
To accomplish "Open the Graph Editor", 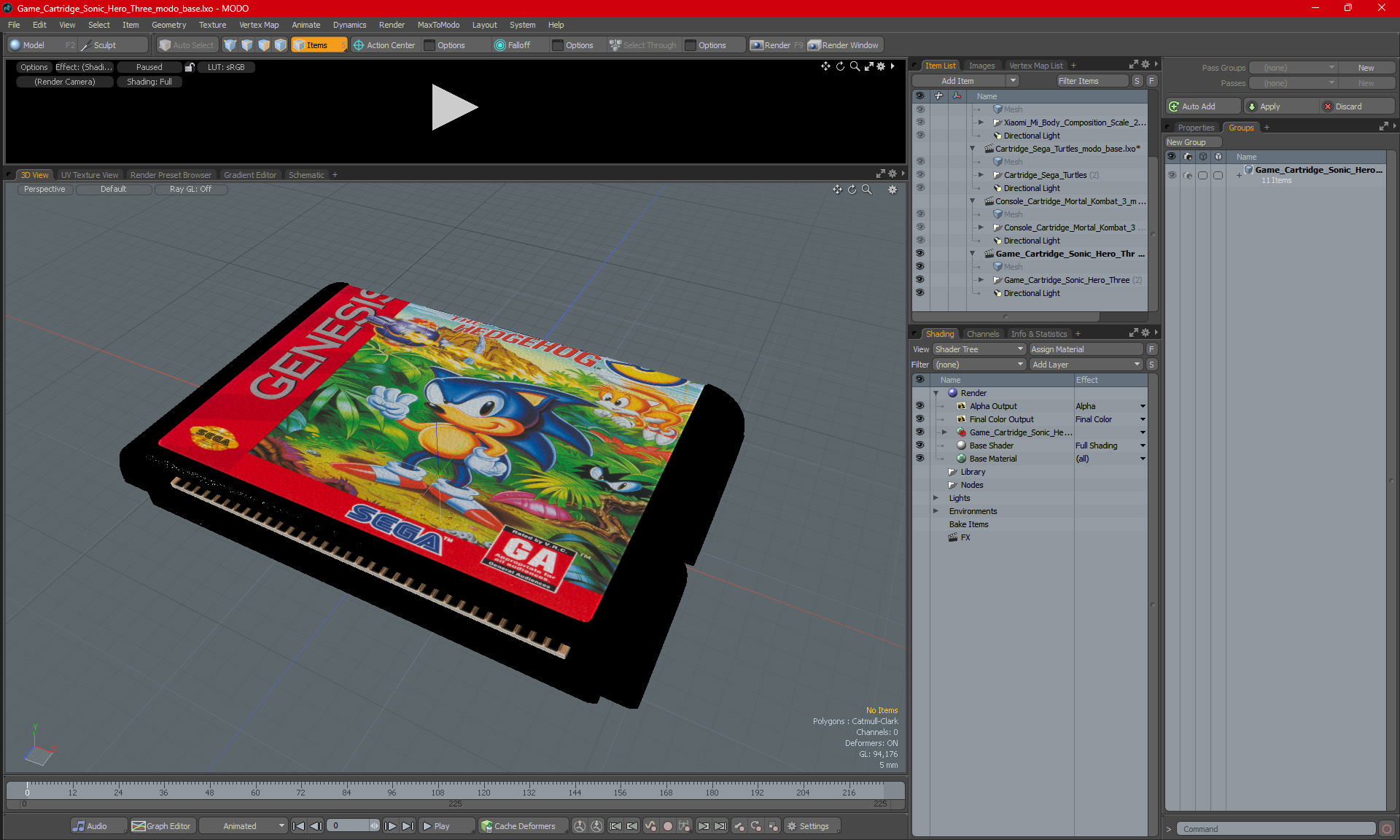I will pos(161,826).
